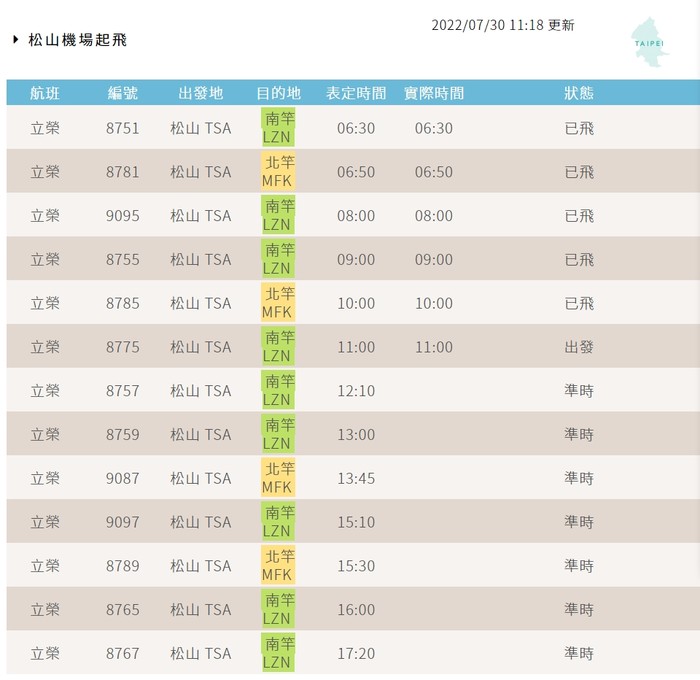The width and height of the screenshot is (700, 680).
Task: Click the 松山機場起飛 heading text
Action: point(78,40)
